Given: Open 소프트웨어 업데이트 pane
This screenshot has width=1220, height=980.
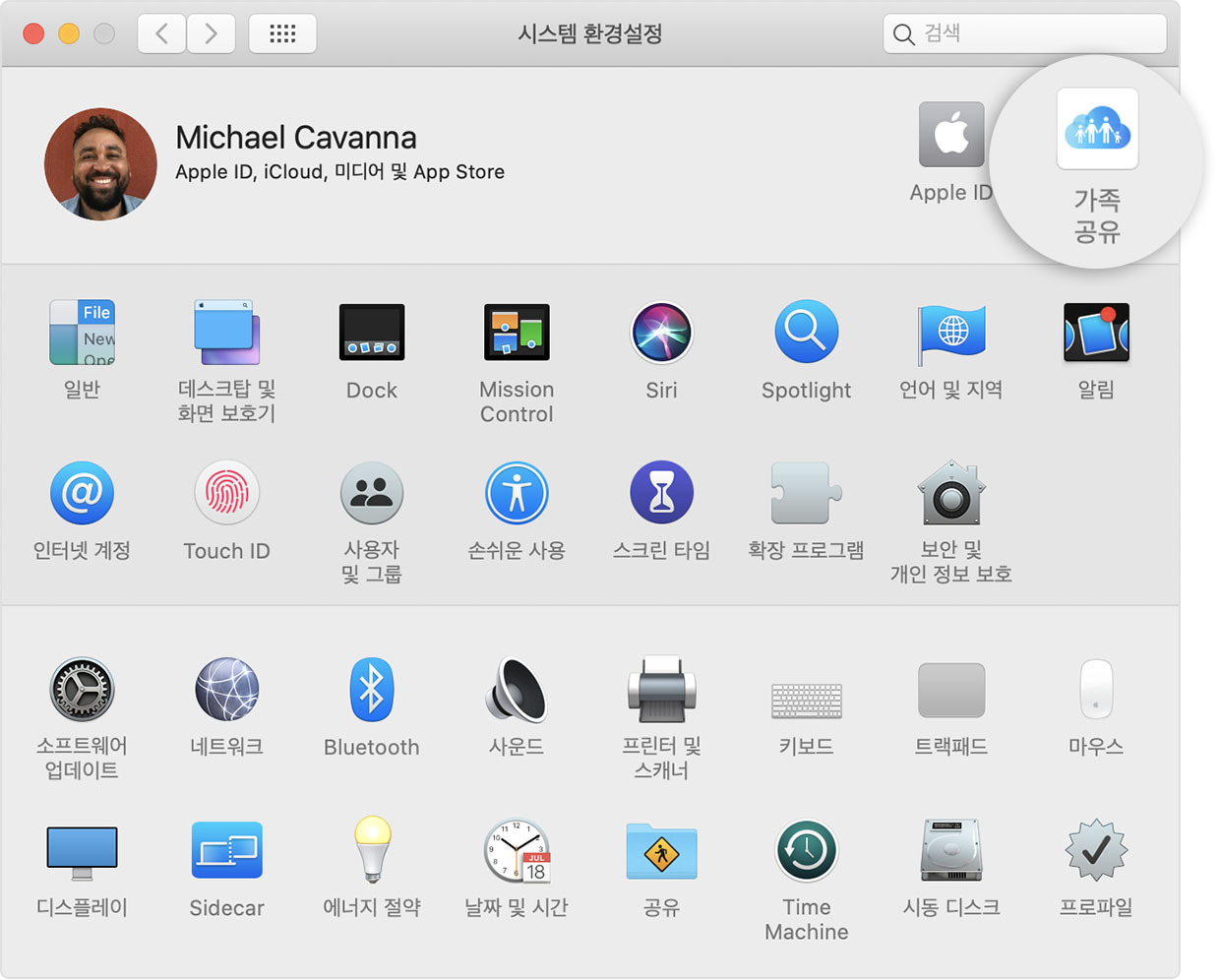Looking at the screenshot, I should [x=82, y=690].
